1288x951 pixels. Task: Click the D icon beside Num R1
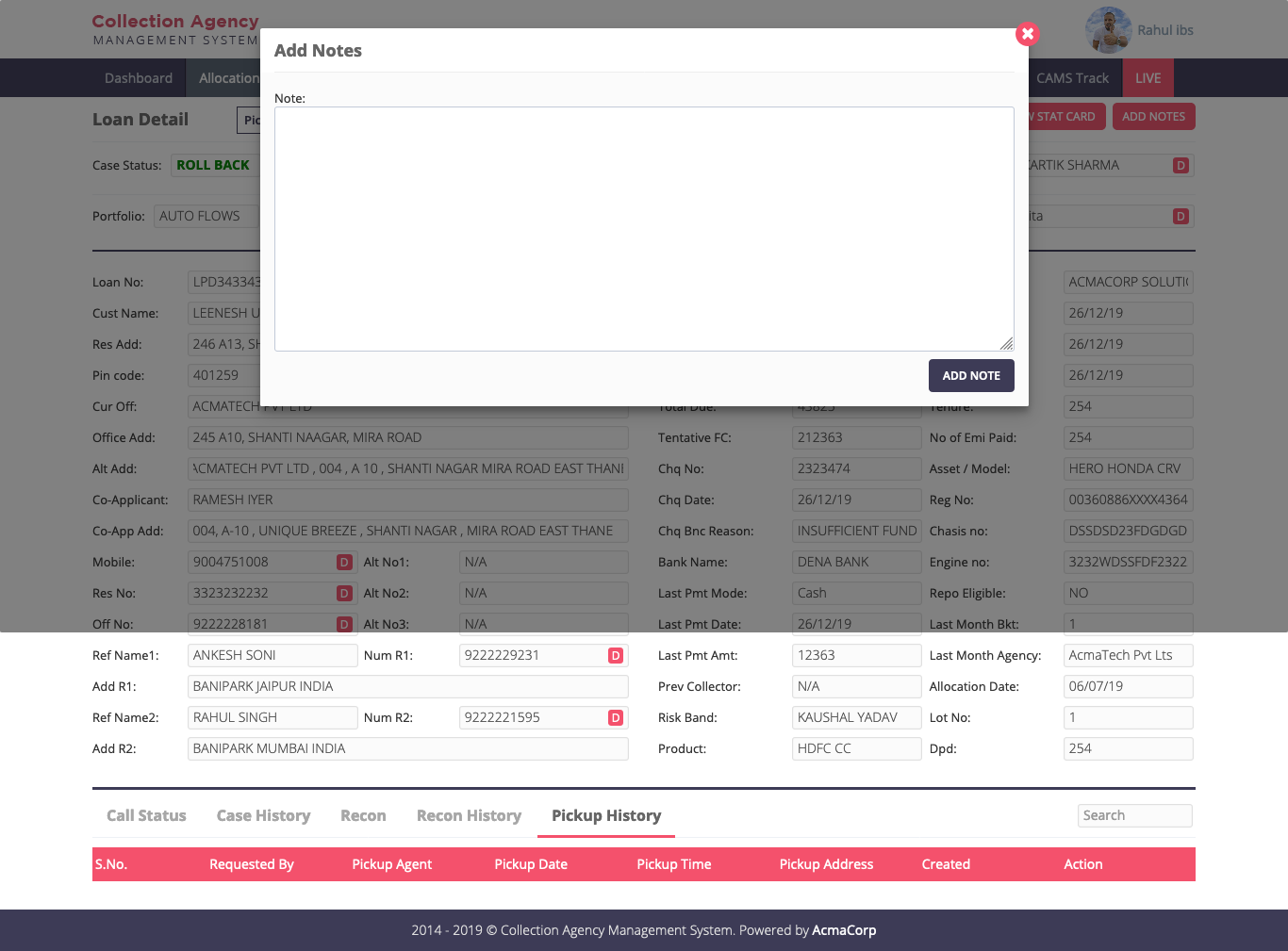point(615,656)
